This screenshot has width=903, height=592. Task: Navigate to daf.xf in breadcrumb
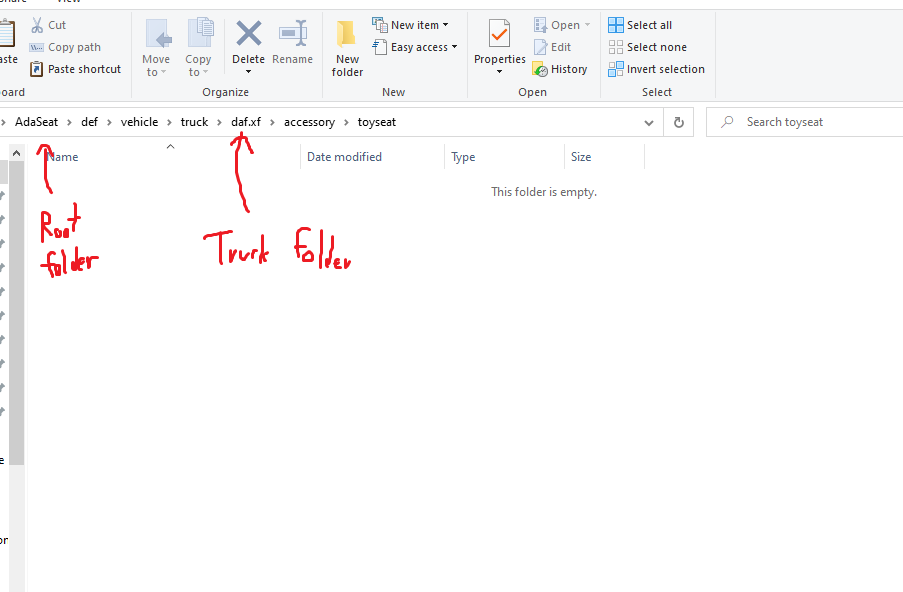(x=246, y=122)
